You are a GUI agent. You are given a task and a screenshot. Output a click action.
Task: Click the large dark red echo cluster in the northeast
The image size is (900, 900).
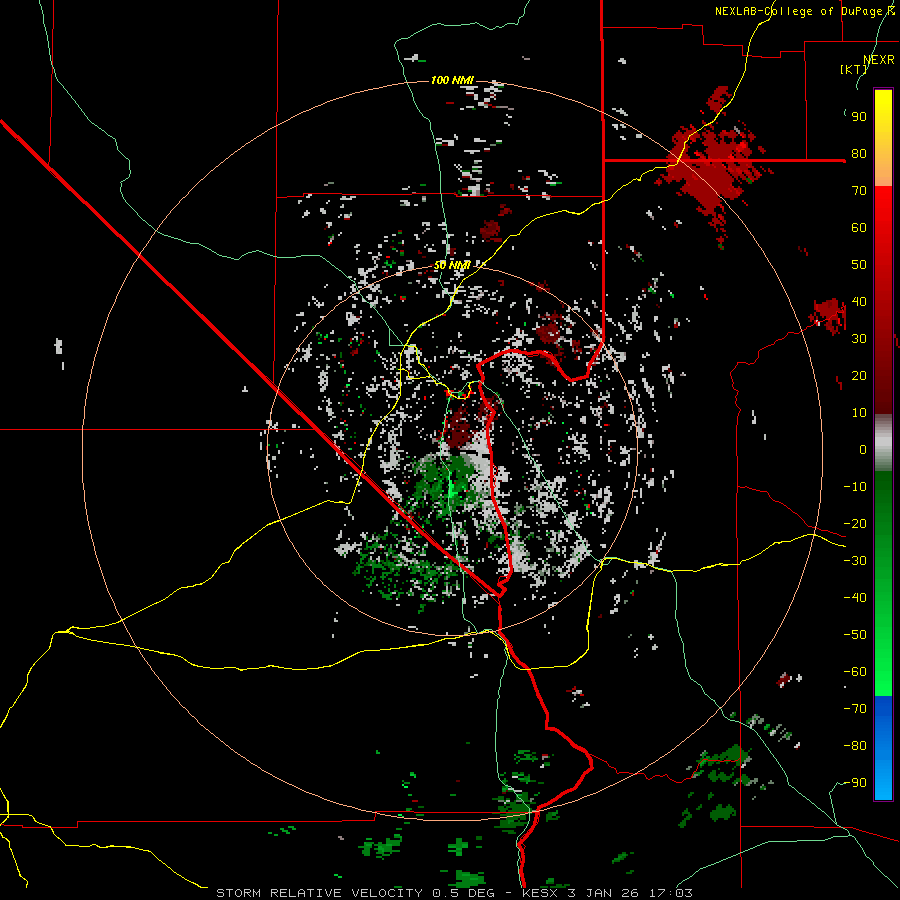coord(712,164)
